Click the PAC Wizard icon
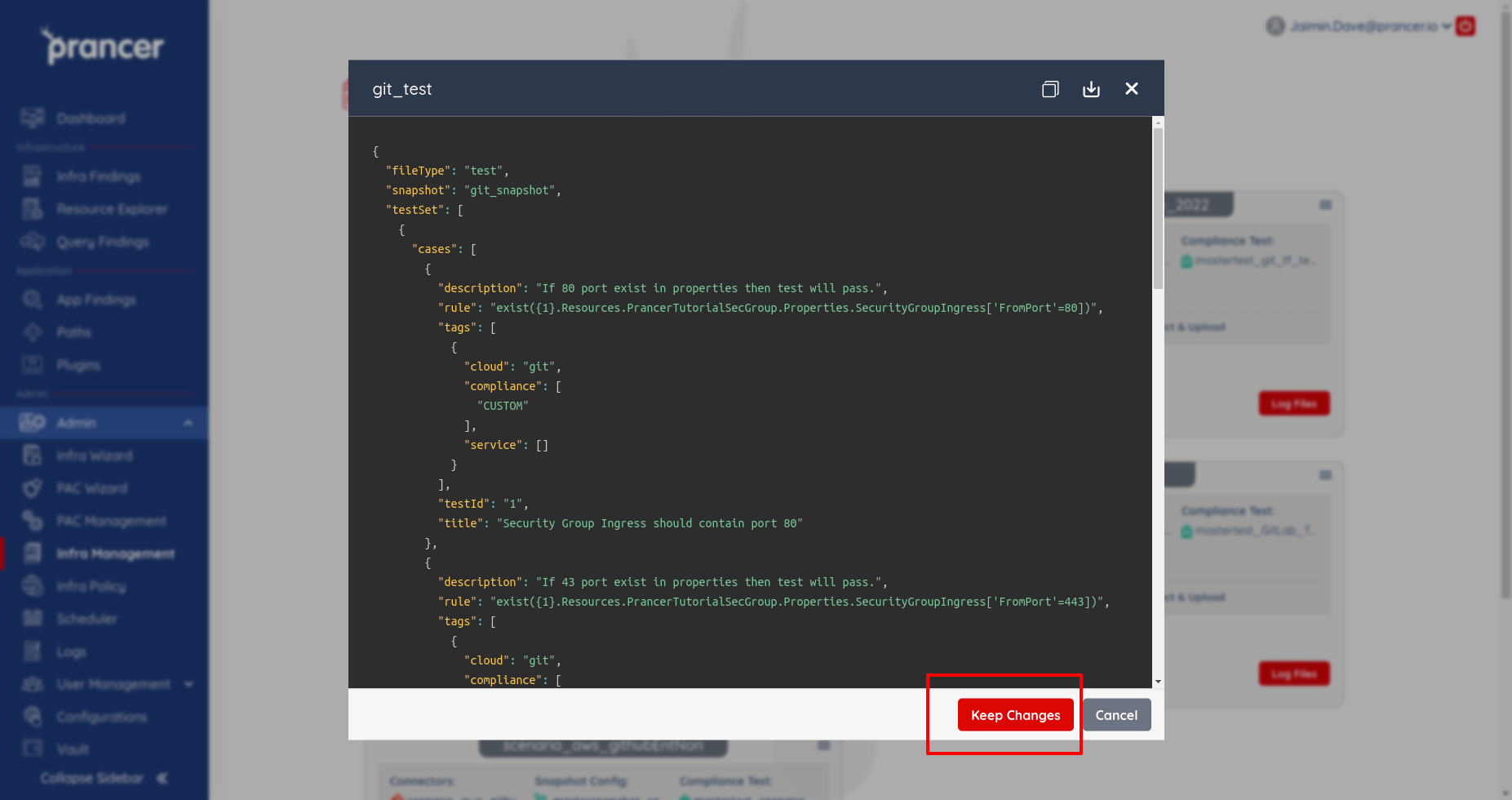Screen dimensions: 1512x800 (33, 488)
